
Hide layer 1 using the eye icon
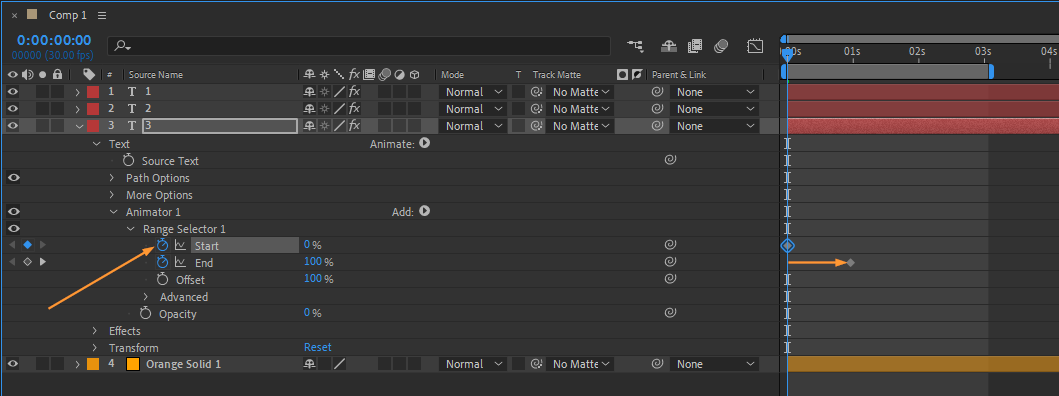coord(13,92)
